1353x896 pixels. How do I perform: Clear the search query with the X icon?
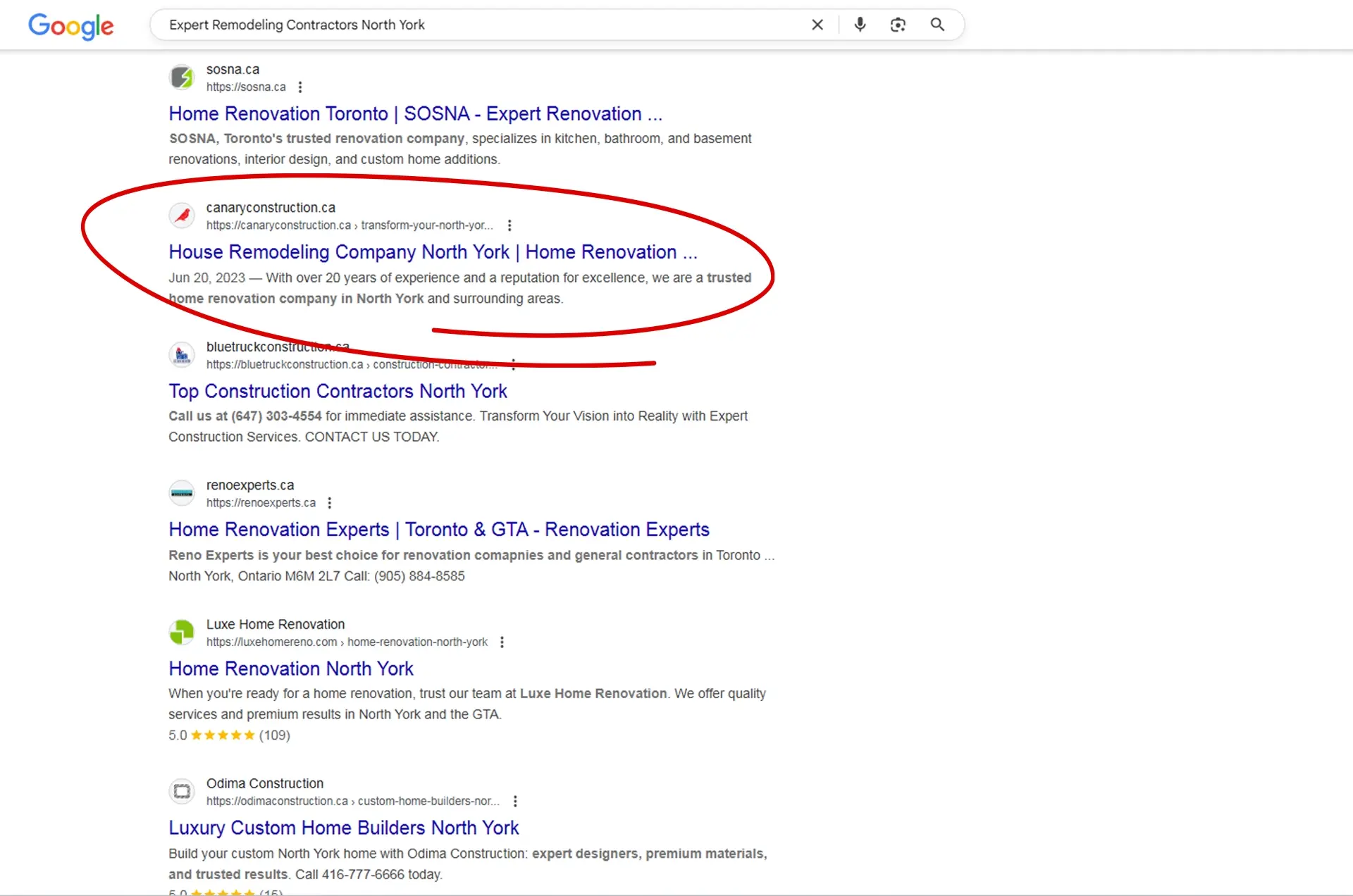click(817, 25)
